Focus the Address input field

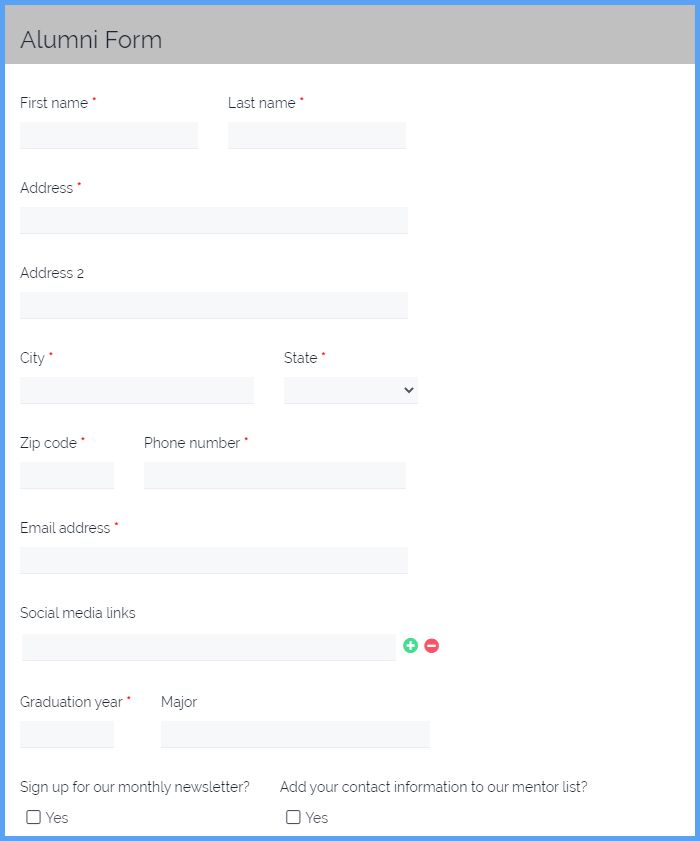[x=214, y=220]
